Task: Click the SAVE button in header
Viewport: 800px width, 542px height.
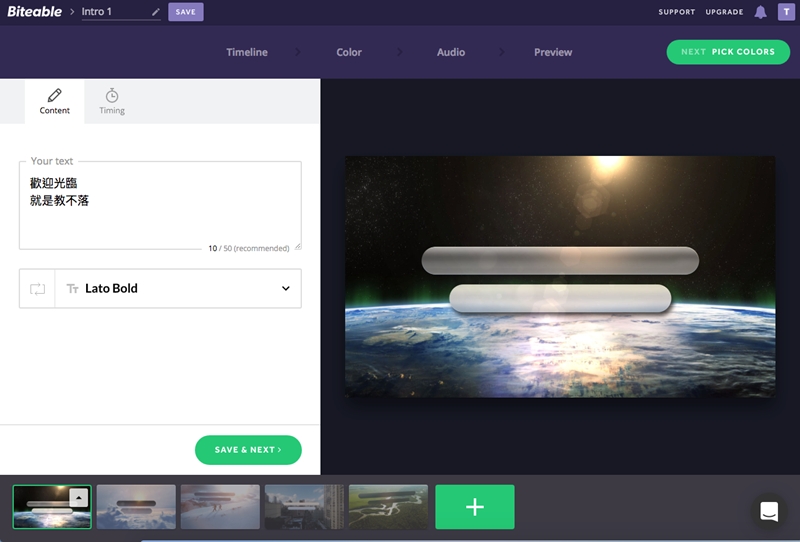Action: pos(186,12)
